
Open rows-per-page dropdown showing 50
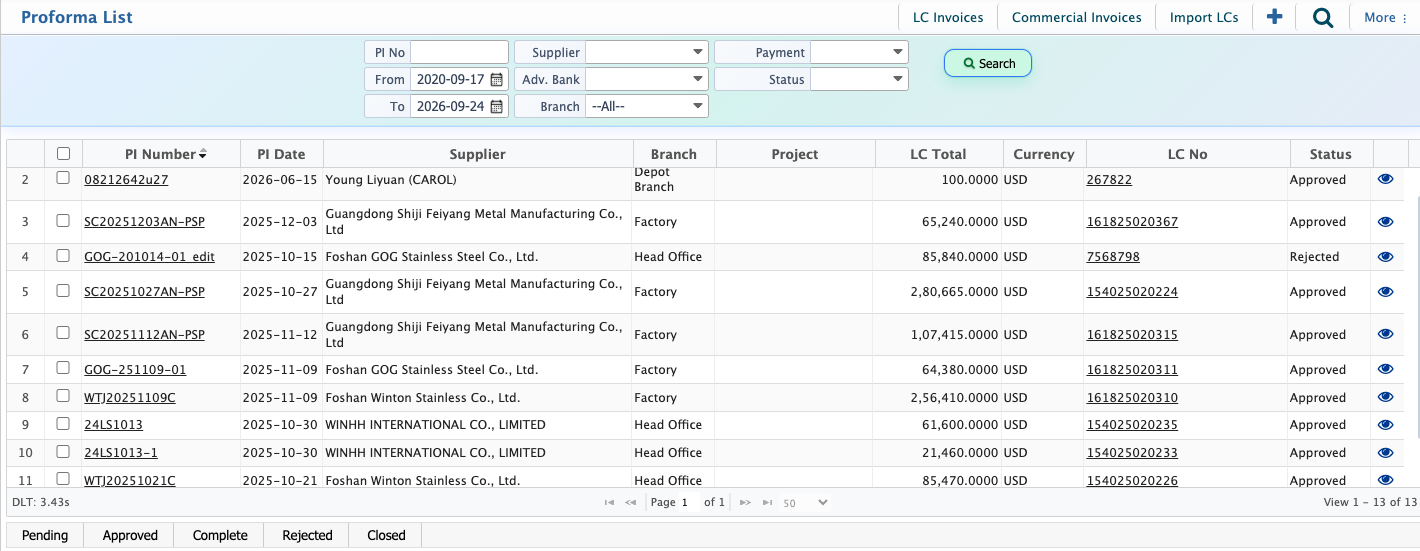(805, 503)
